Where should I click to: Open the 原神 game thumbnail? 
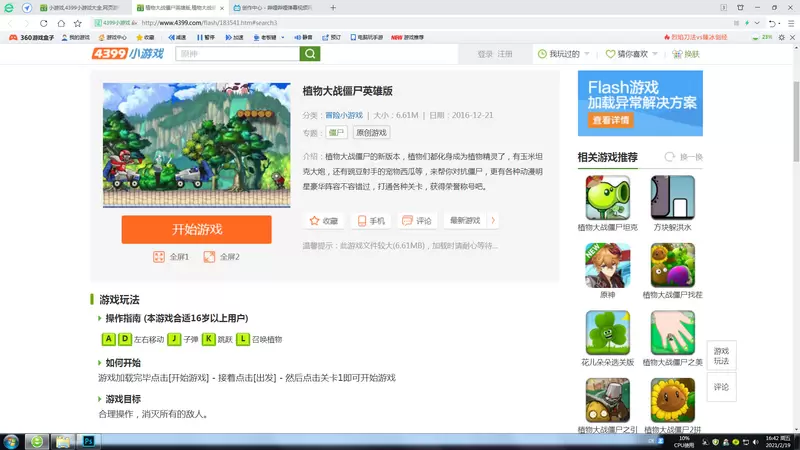608,265
